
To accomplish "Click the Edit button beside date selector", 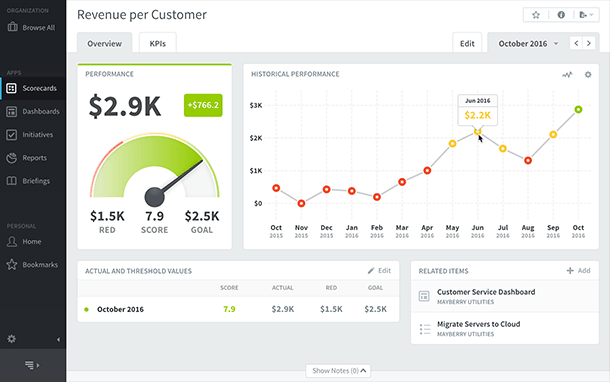I will (x=467, y=44).
